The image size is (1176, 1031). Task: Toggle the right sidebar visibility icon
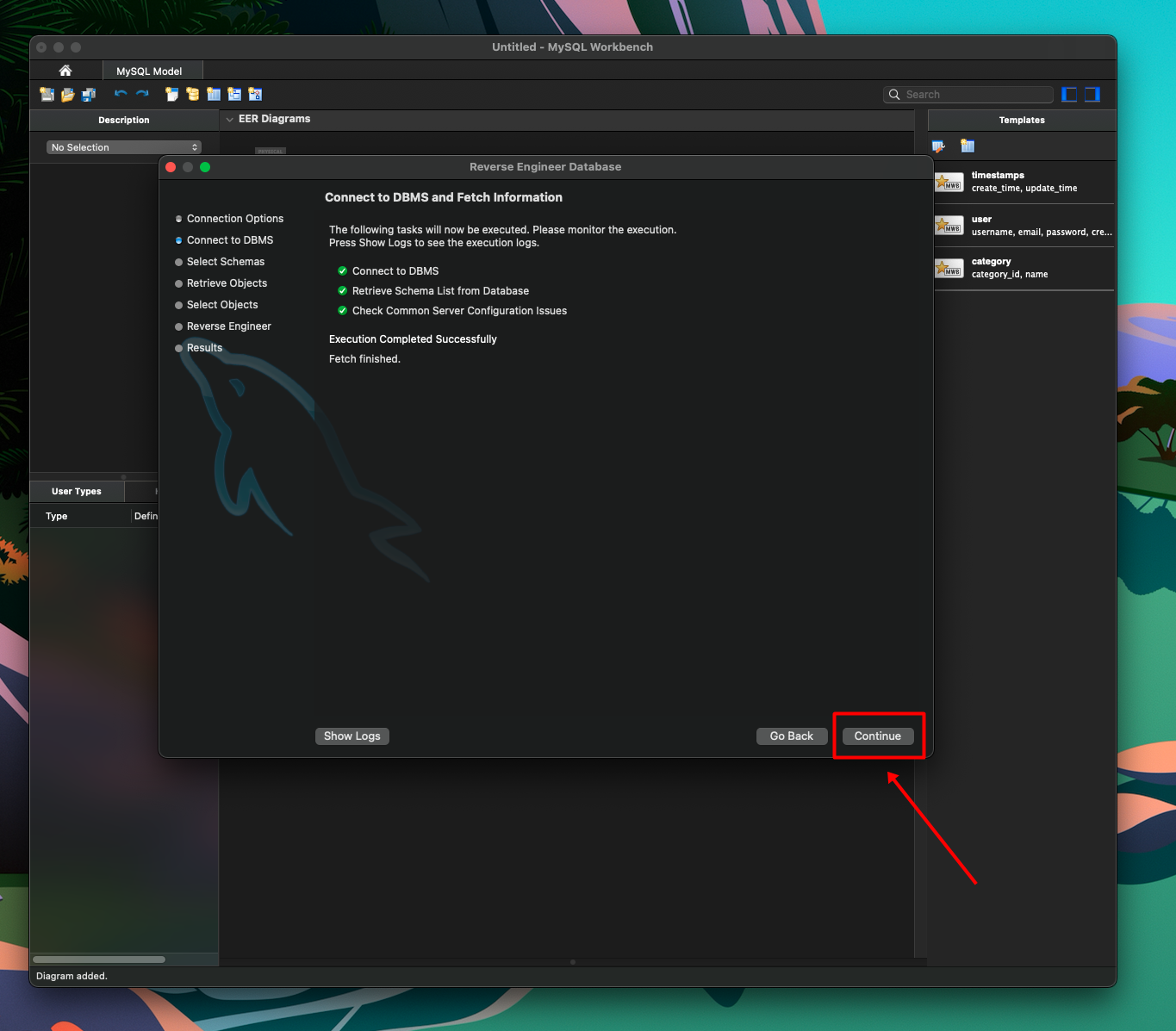click(x=1092, y=95)
